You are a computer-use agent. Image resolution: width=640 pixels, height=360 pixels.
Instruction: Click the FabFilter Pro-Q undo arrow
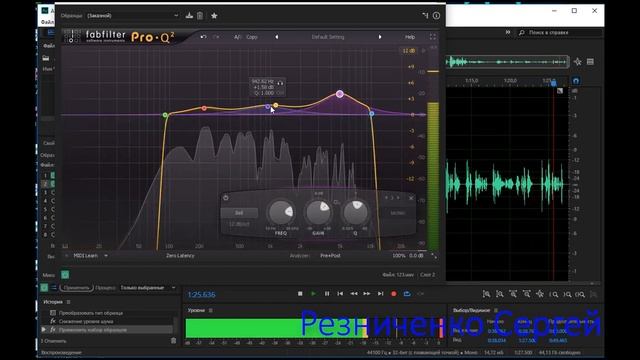click(203, 37)
